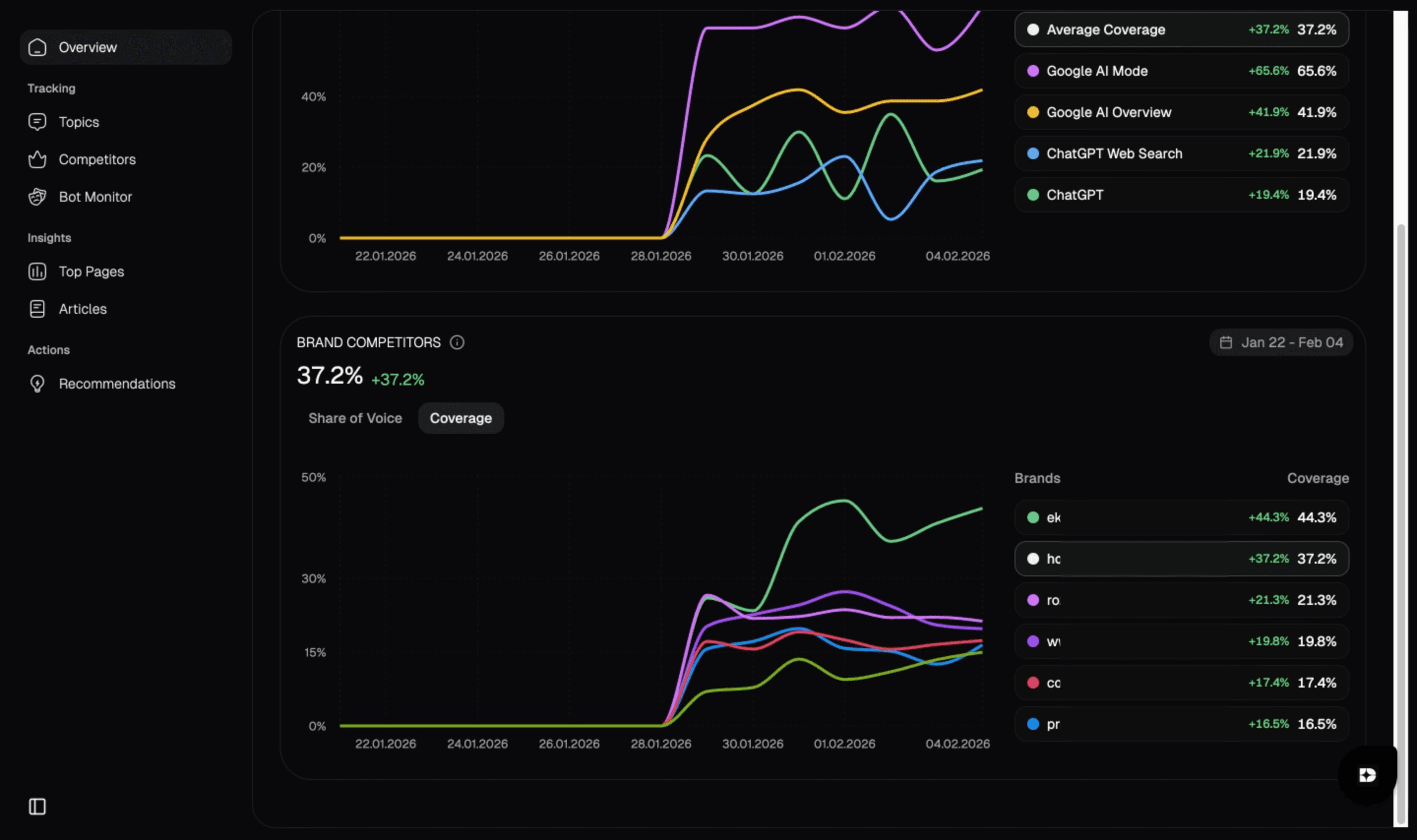Toggle the sidebar collapse control at bottom left

click(x=37, y=806)
